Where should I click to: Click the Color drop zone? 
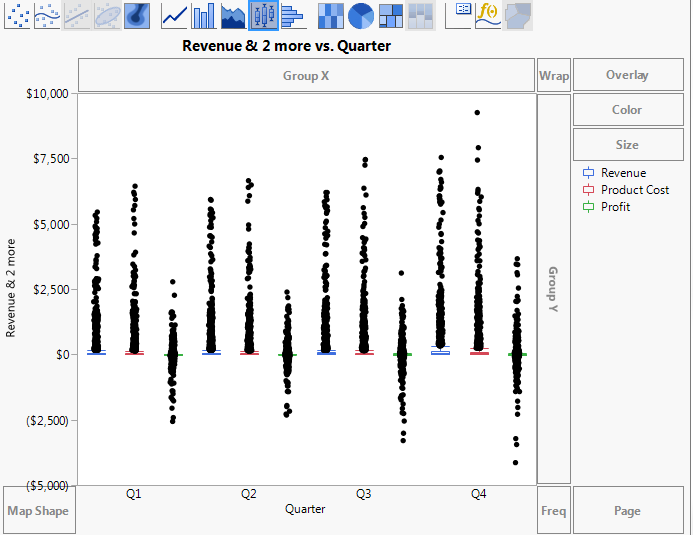[627, 110]
